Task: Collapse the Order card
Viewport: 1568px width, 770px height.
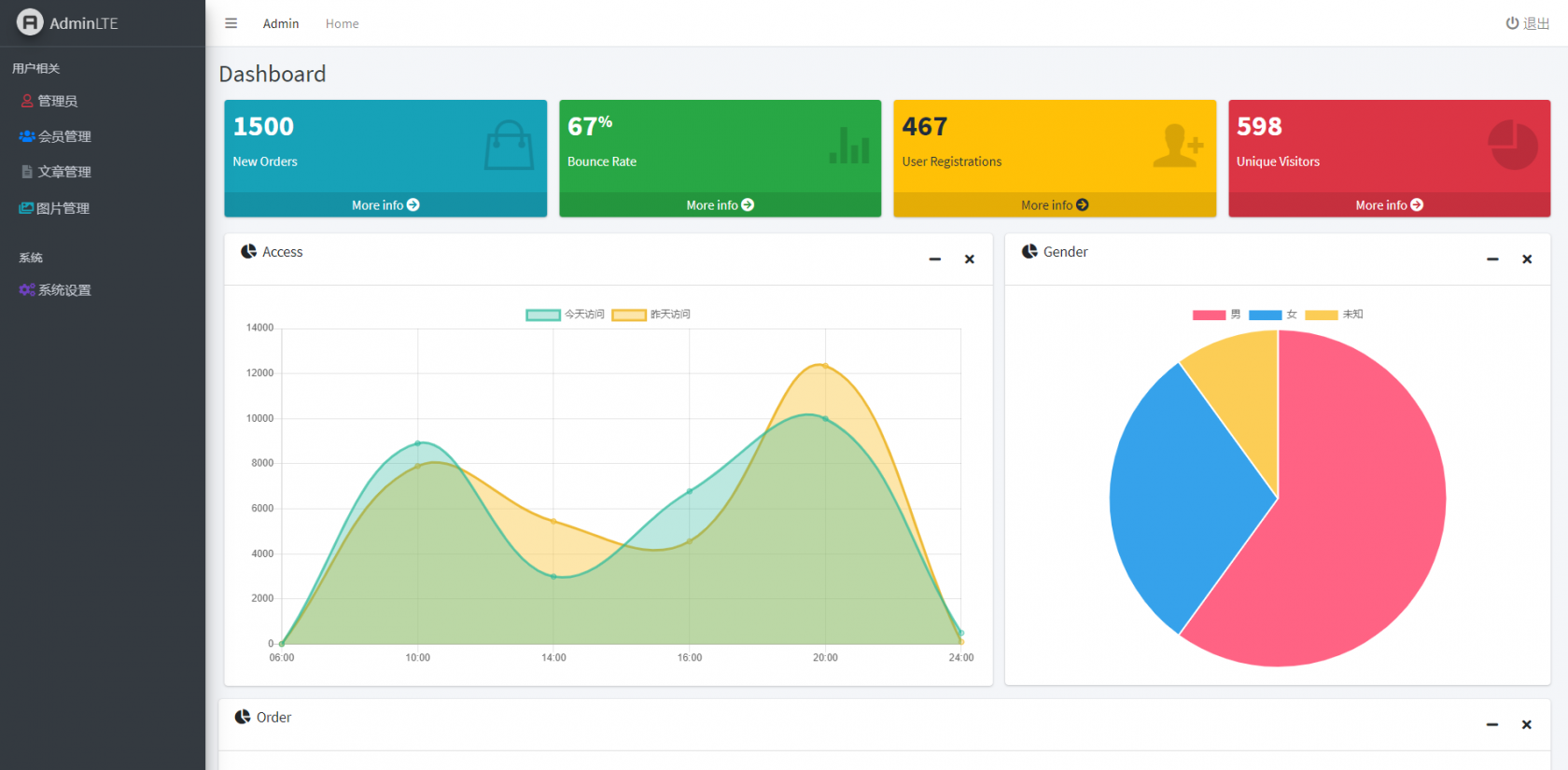Action: point(1492,724)
